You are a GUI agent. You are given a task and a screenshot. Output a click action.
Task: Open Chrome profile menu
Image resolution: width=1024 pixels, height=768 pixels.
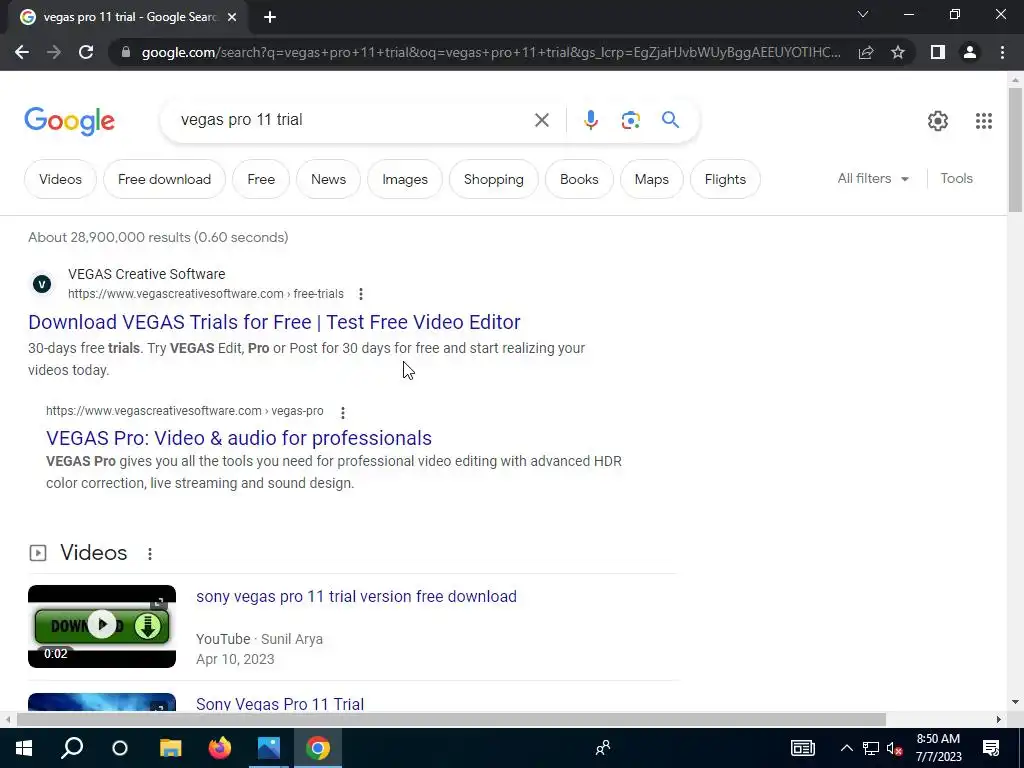(x=970, y=52)
